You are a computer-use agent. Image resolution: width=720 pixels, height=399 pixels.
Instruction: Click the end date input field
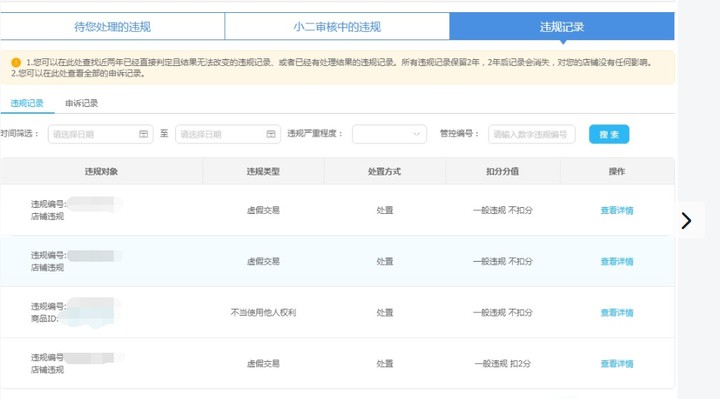coord(228,134)
